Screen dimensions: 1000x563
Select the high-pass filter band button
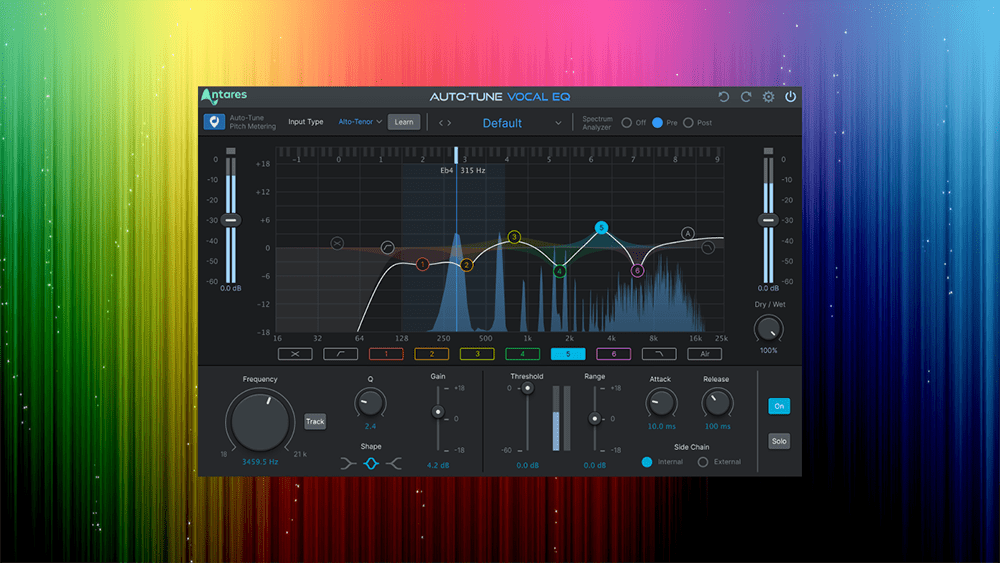341,354
